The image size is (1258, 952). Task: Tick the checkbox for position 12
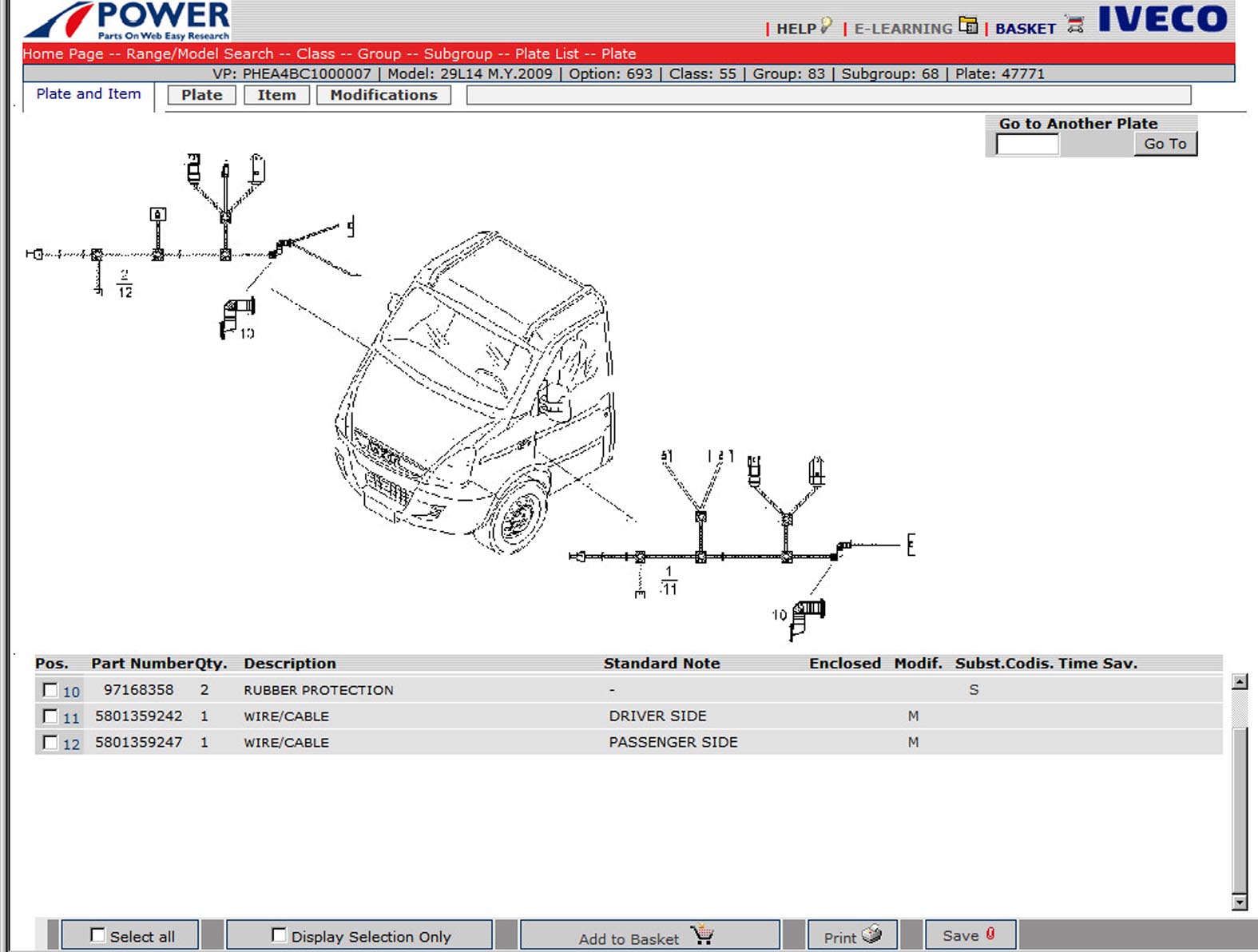(50, 743)
